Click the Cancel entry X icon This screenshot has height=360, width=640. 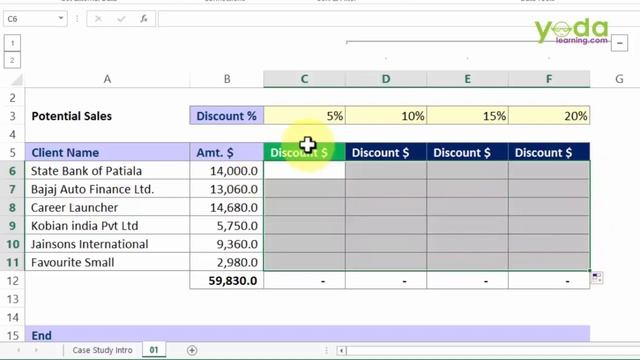click(98, 19)
